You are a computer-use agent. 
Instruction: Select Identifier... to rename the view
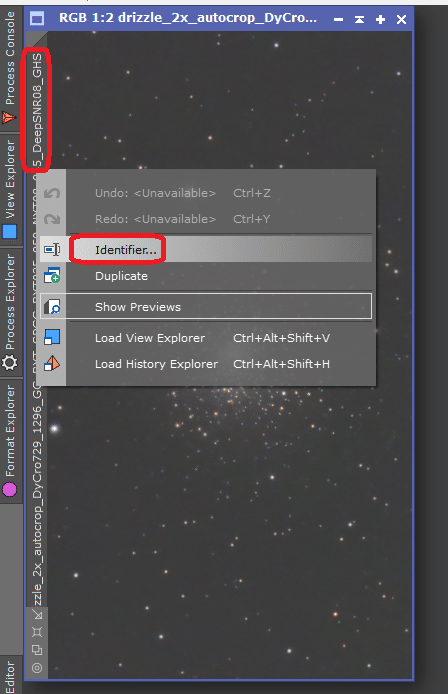click(206, 250)
